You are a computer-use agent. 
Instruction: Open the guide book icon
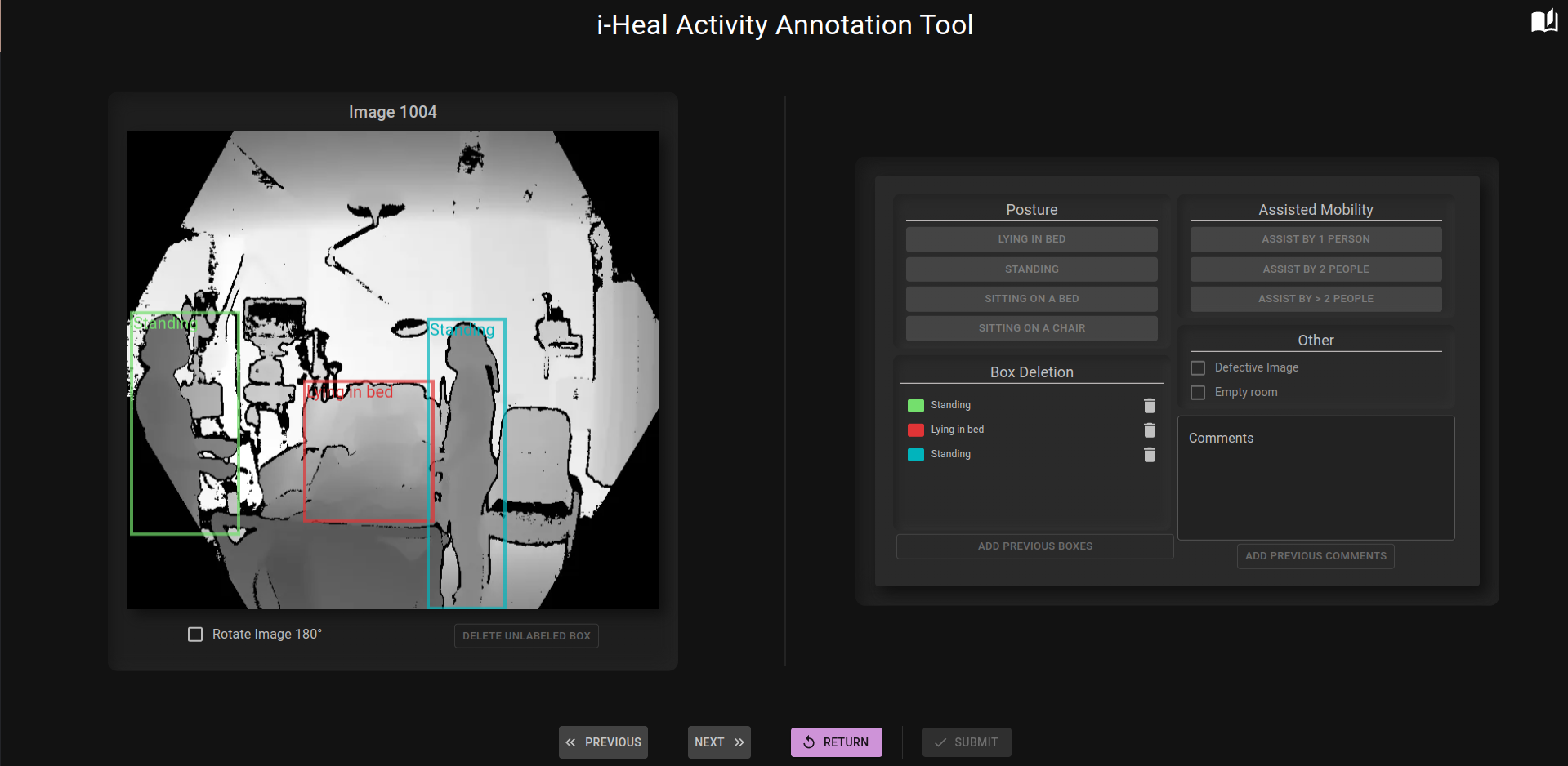coord(1543,21)
